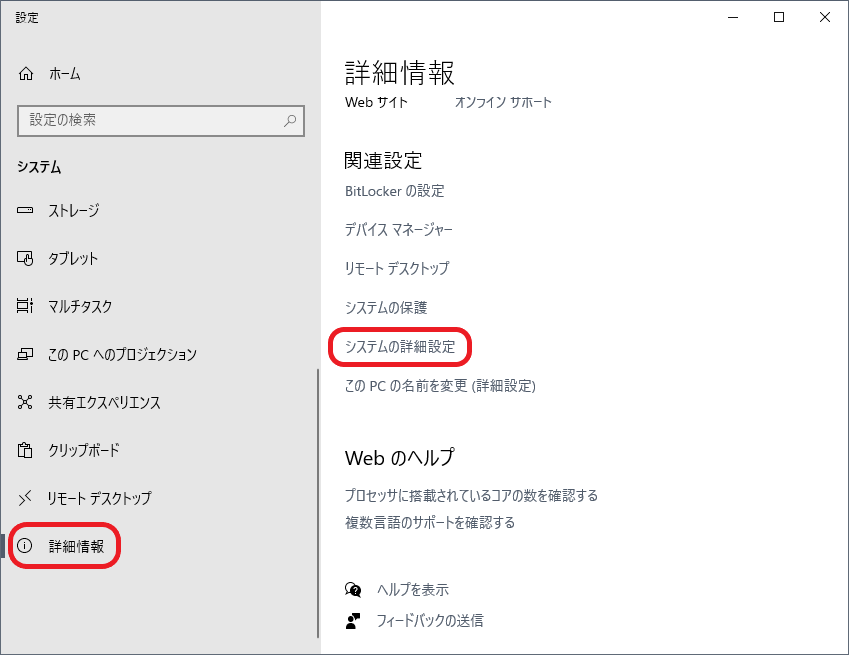849x655 pixels.
Task: Click the Get Help (ヘルプを表示) icon
Action: click(352, 590)
